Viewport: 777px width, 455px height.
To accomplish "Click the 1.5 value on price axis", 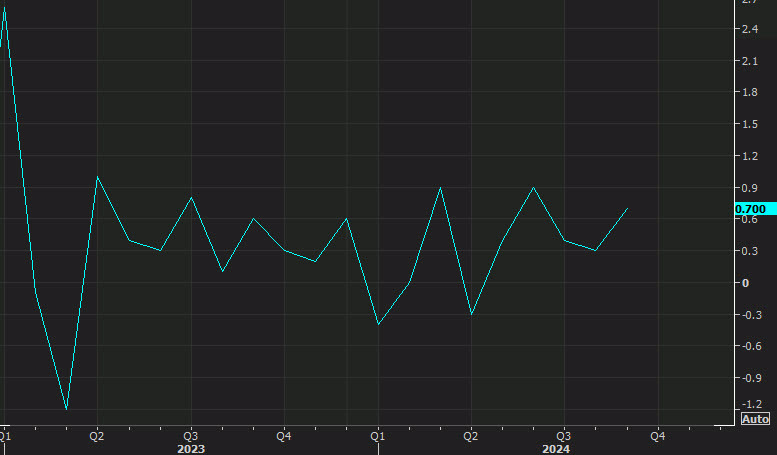I will click(x=748, y=125).
